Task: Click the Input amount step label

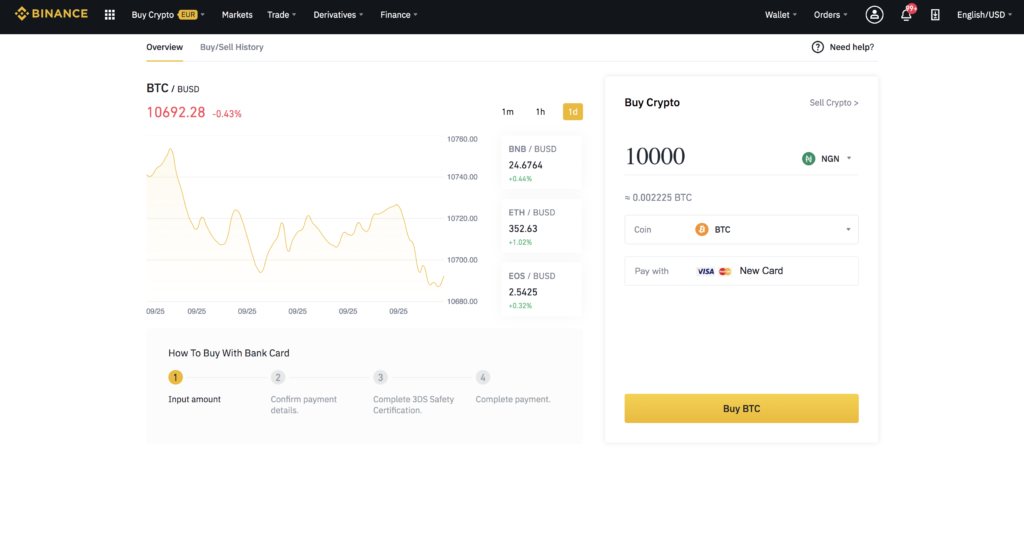Action: (195, 399)
